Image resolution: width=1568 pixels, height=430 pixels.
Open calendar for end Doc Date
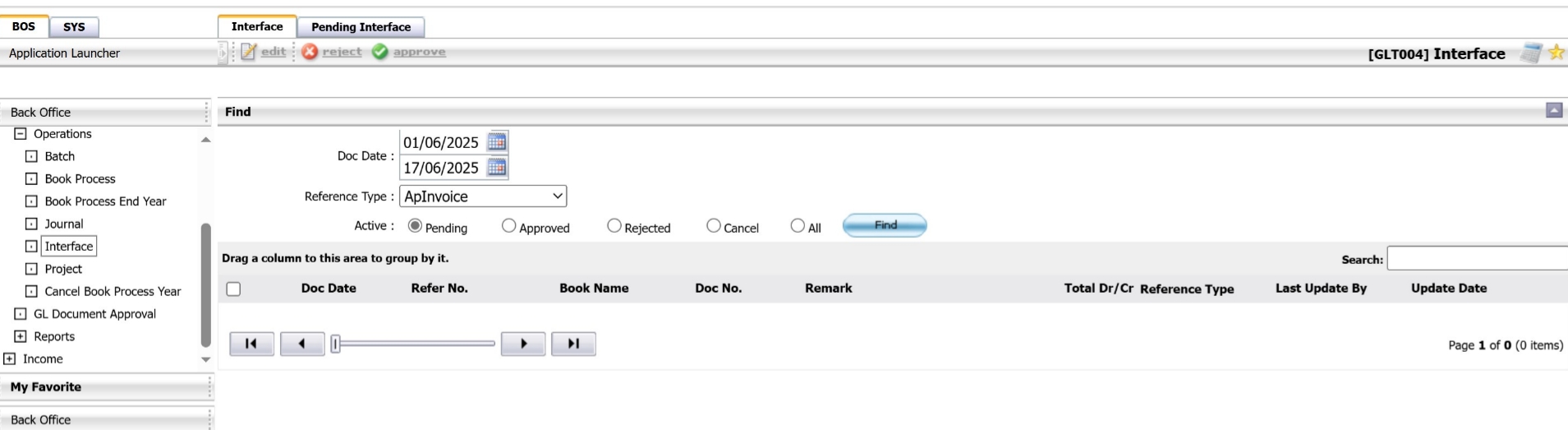(497, 168)
